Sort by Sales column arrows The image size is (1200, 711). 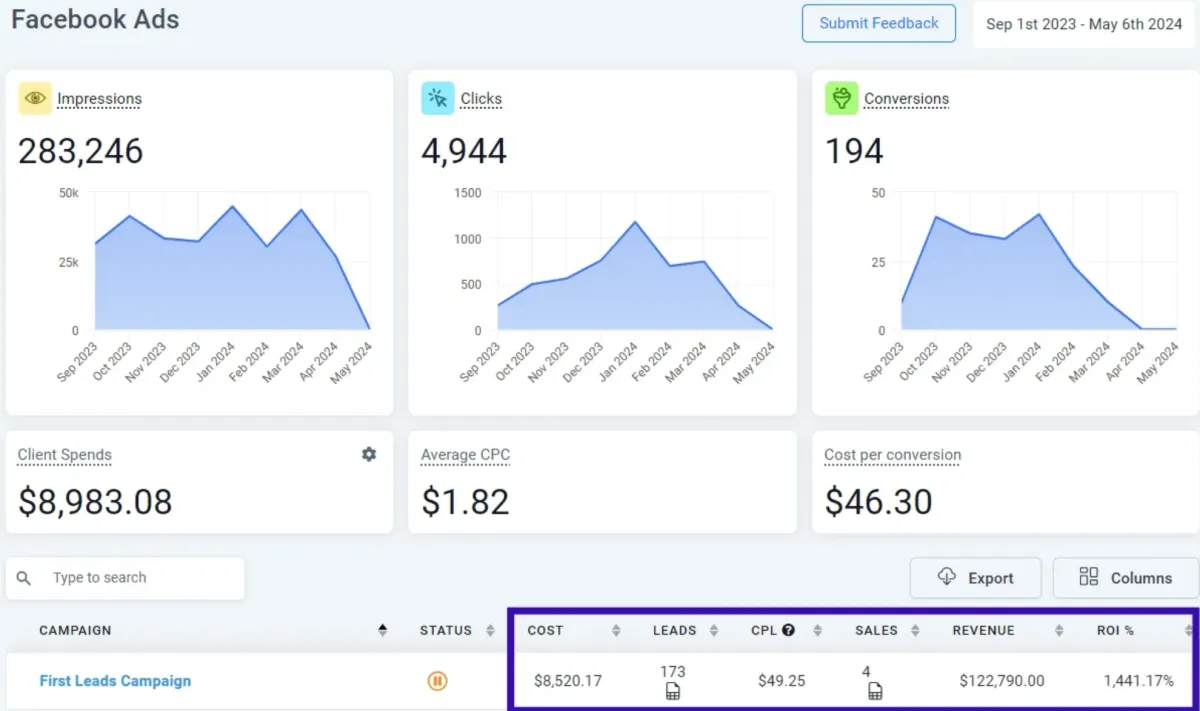pos(915,630)
